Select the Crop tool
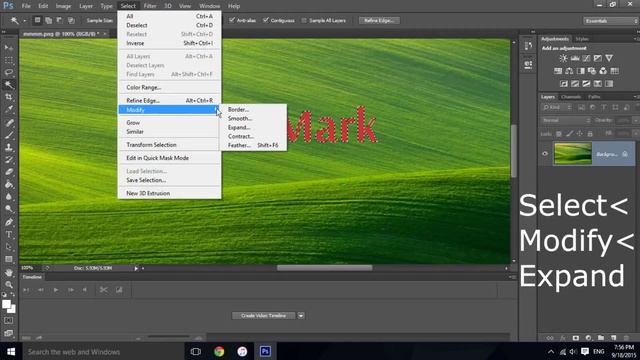 9,97
